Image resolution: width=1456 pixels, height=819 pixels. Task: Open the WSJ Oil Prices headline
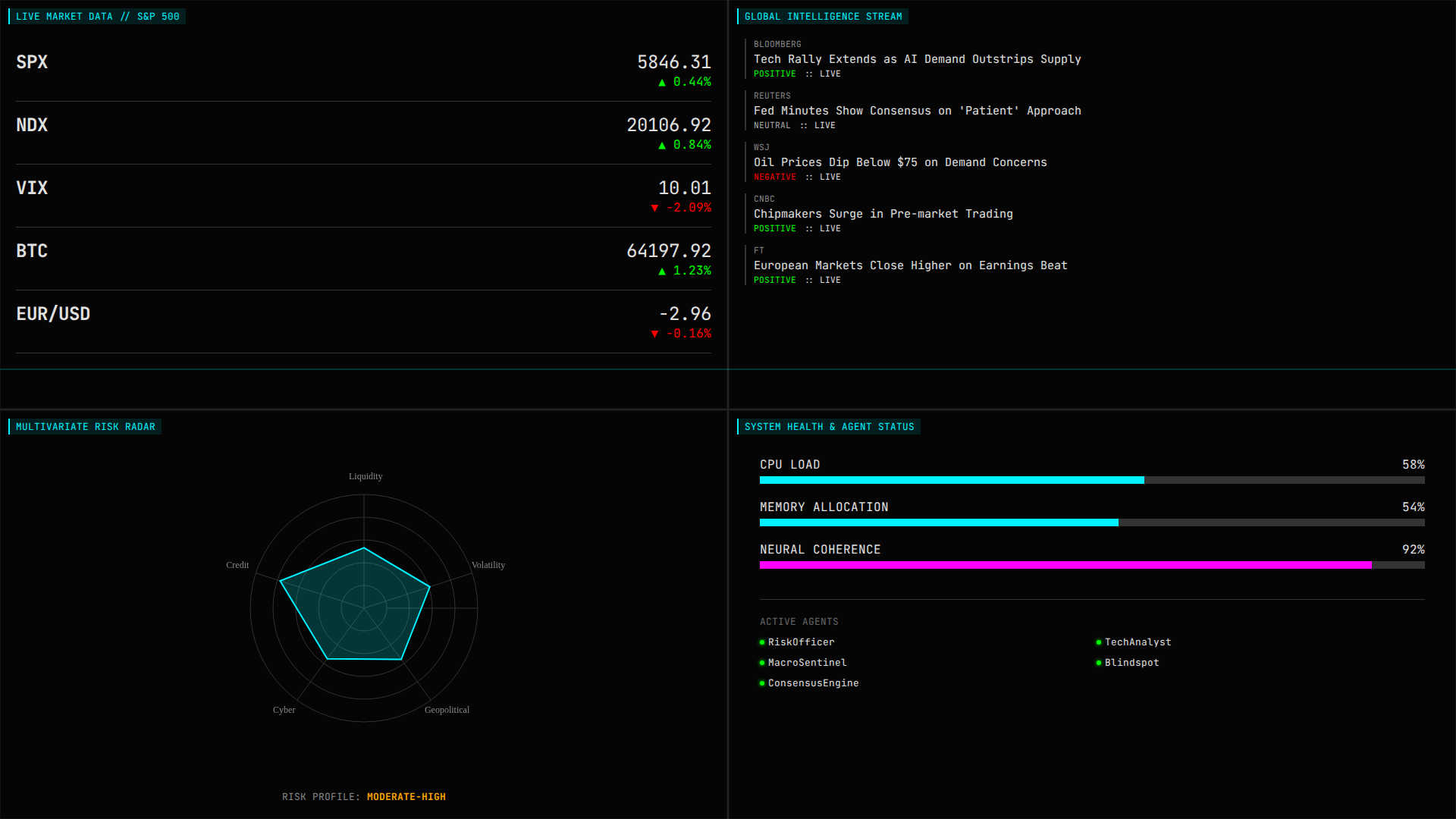899,162
